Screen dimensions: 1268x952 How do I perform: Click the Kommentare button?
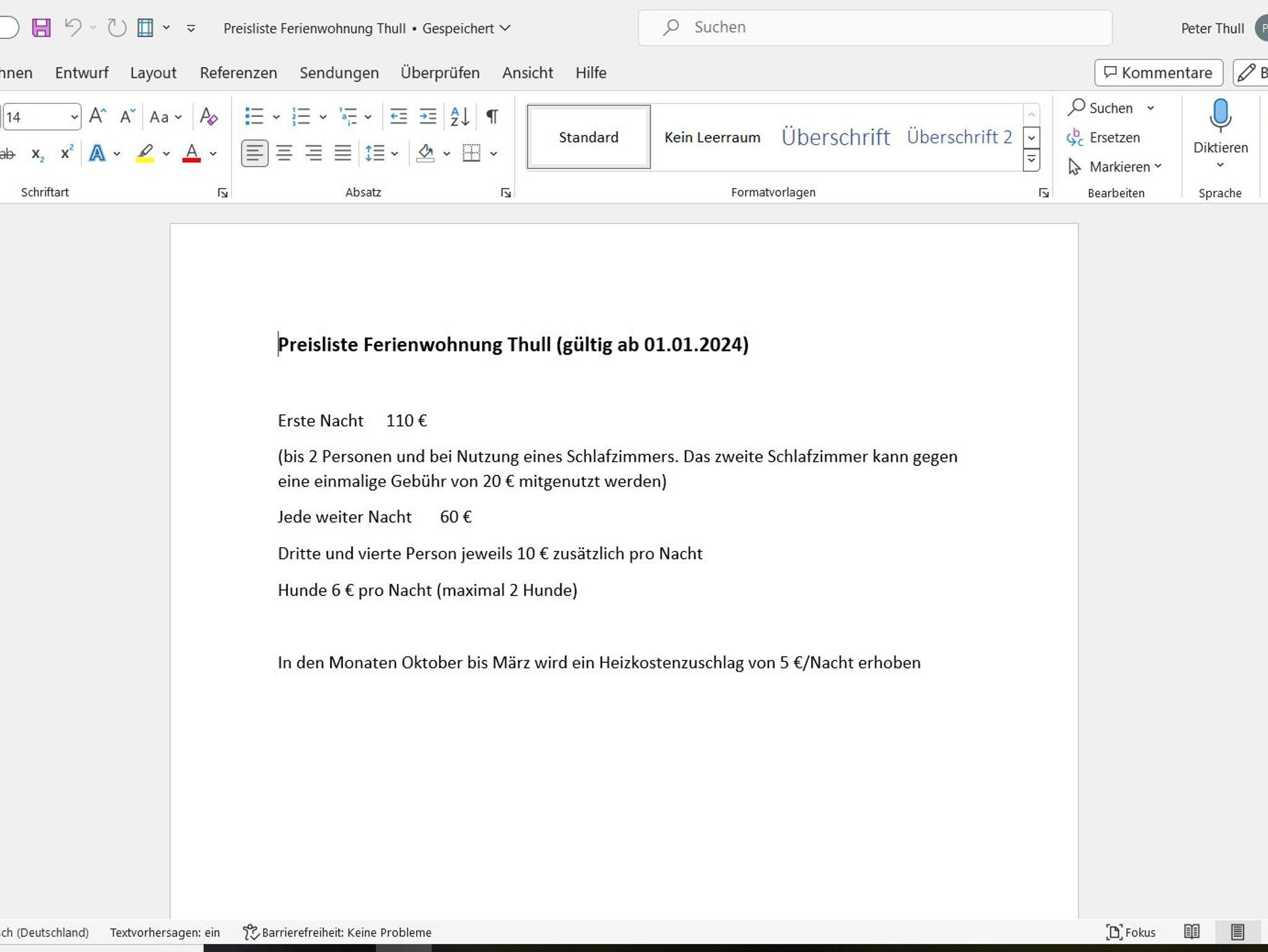tap(1158, 73)
